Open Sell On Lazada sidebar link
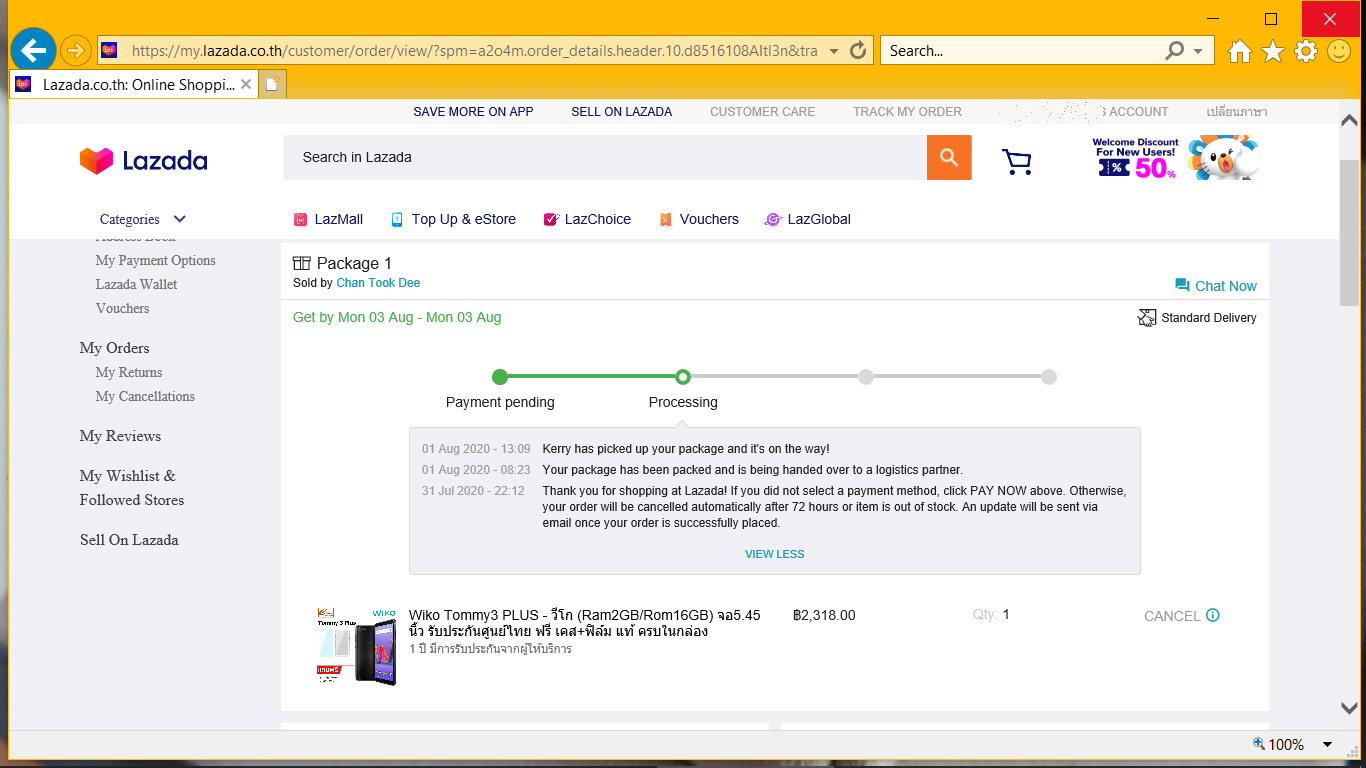The height and width of the screenshot is (768, 1366). 129,540
